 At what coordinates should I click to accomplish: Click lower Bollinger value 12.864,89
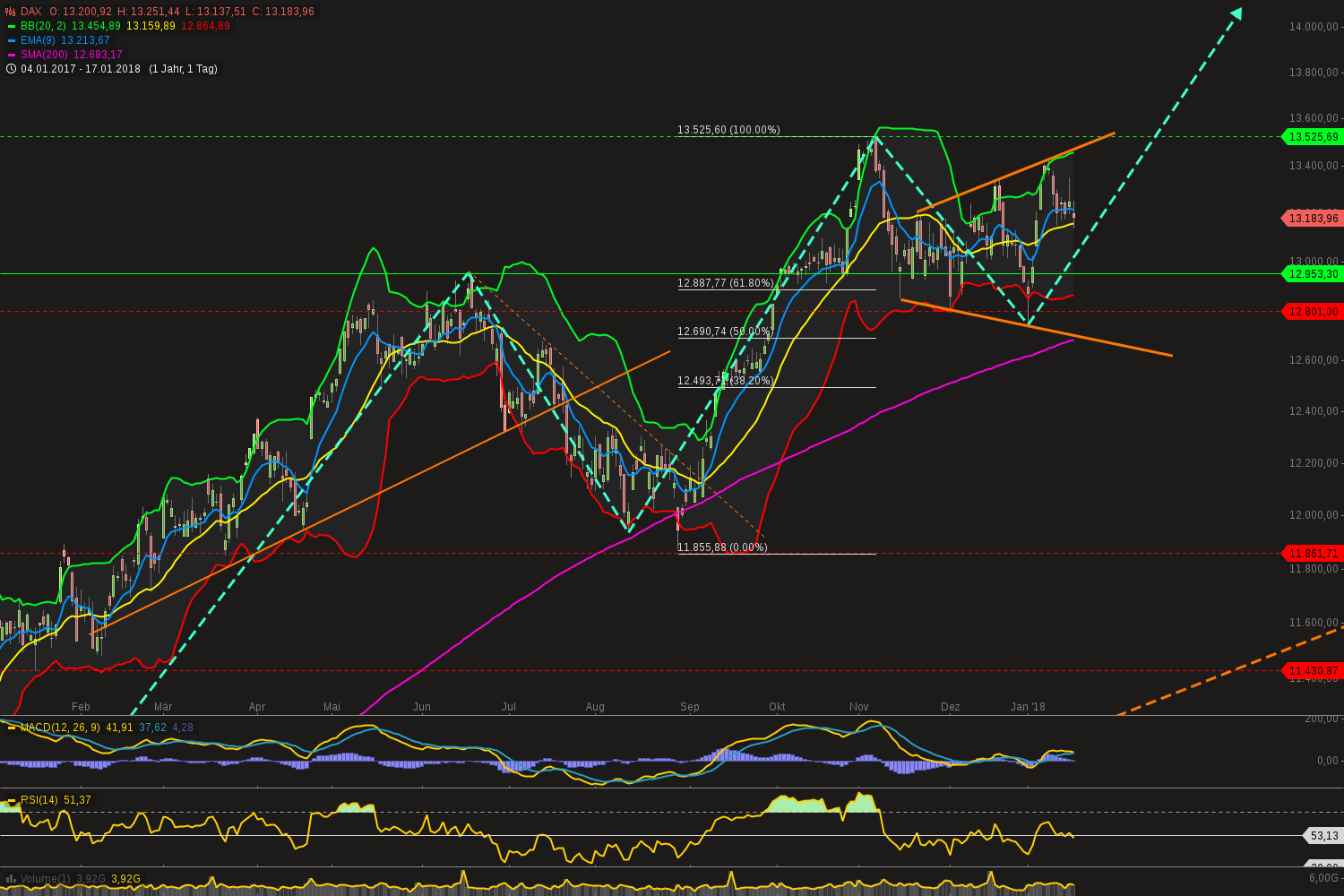tap(205, 26)
